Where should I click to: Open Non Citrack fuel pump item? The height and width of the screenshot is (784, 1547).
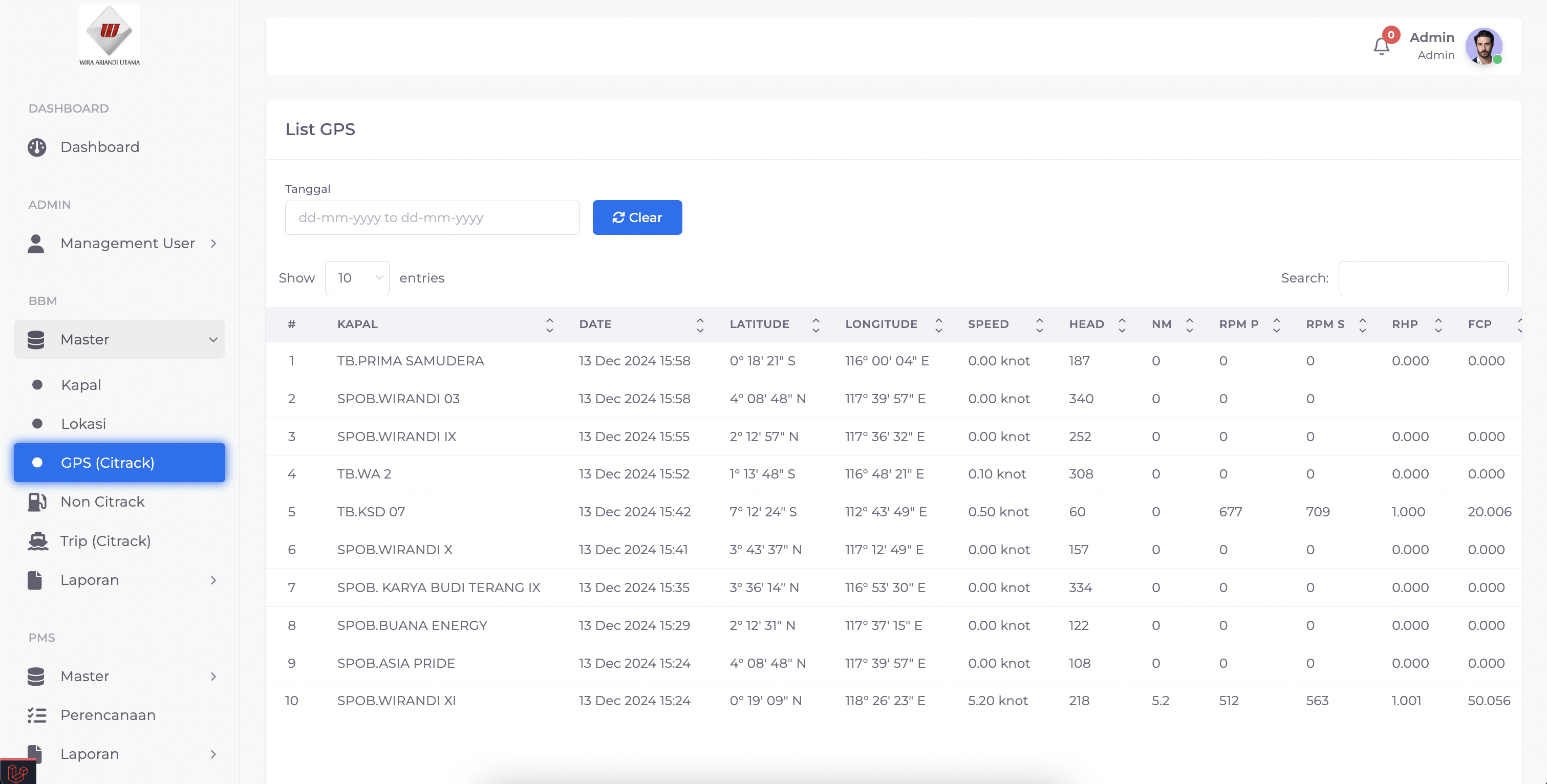pos(102,501)
